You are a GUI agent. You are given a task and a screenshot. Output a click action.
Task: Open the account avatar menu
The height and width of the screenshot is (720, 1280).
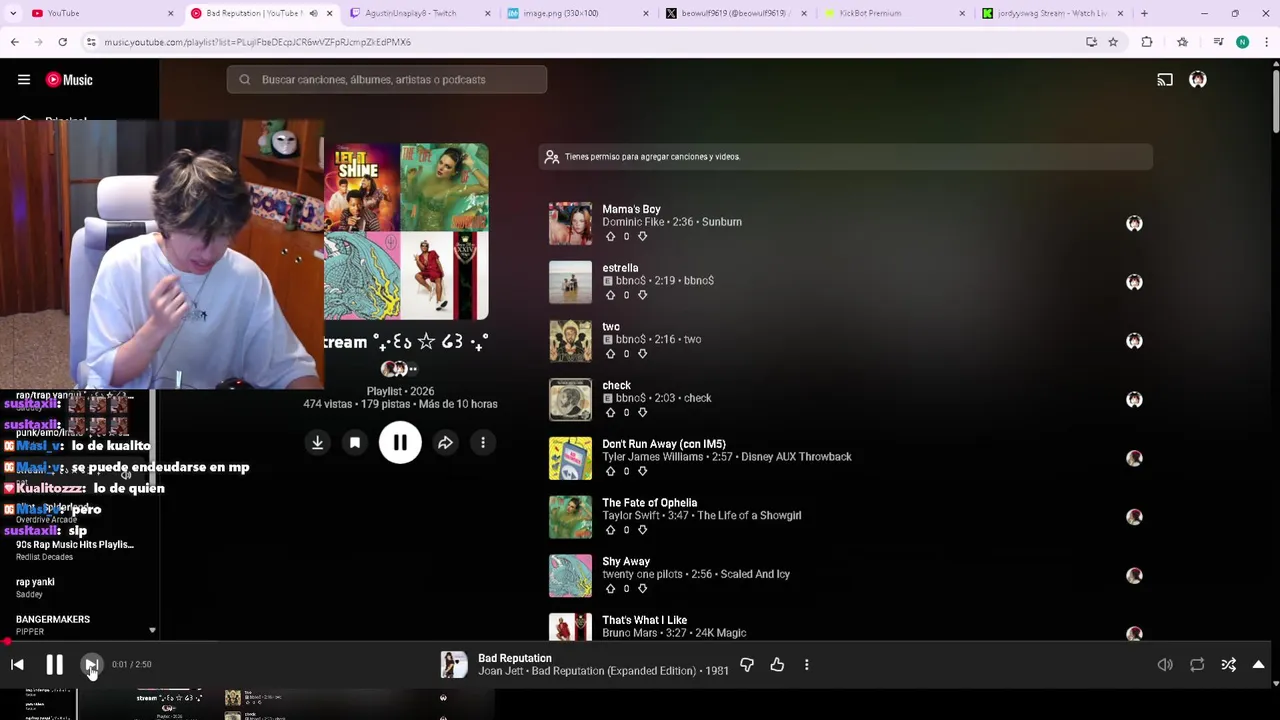point(1198,80)
